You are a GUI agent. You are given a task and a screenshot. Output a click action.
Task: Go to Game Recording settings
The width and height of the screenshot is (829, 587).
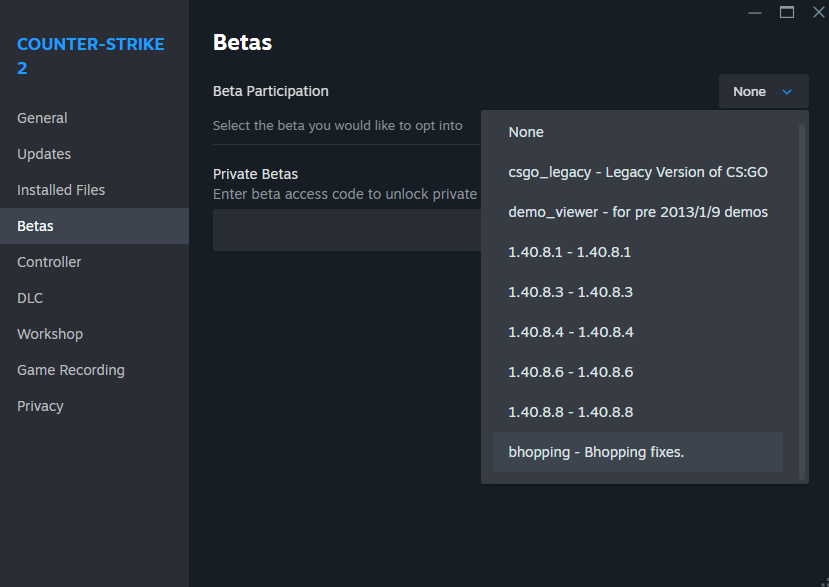coord(94,370)
